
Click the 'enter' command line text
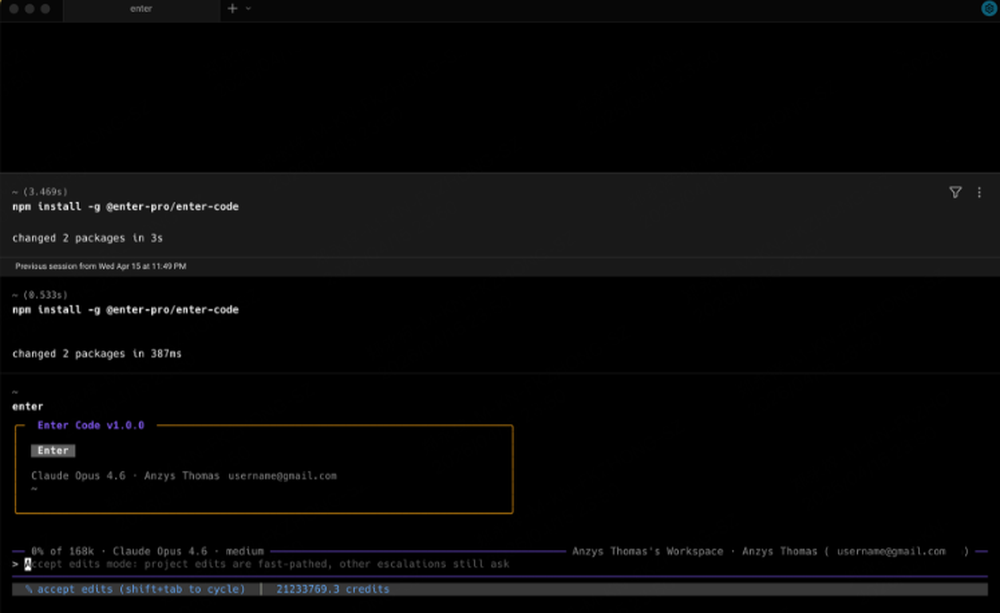coord(27,406)
